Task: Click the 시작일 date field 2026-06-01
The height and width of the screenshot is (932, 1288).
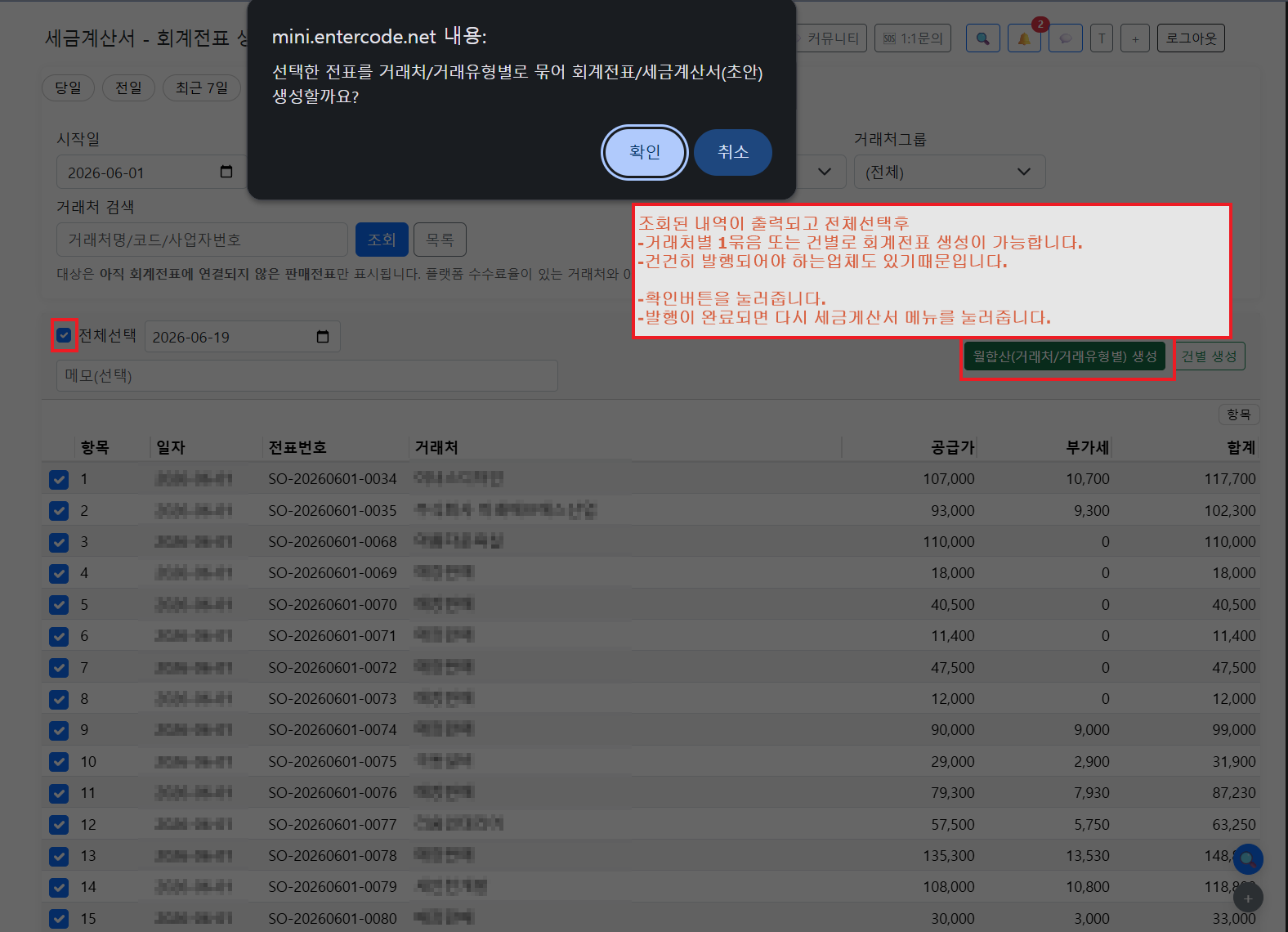Action: pos(151,173)
